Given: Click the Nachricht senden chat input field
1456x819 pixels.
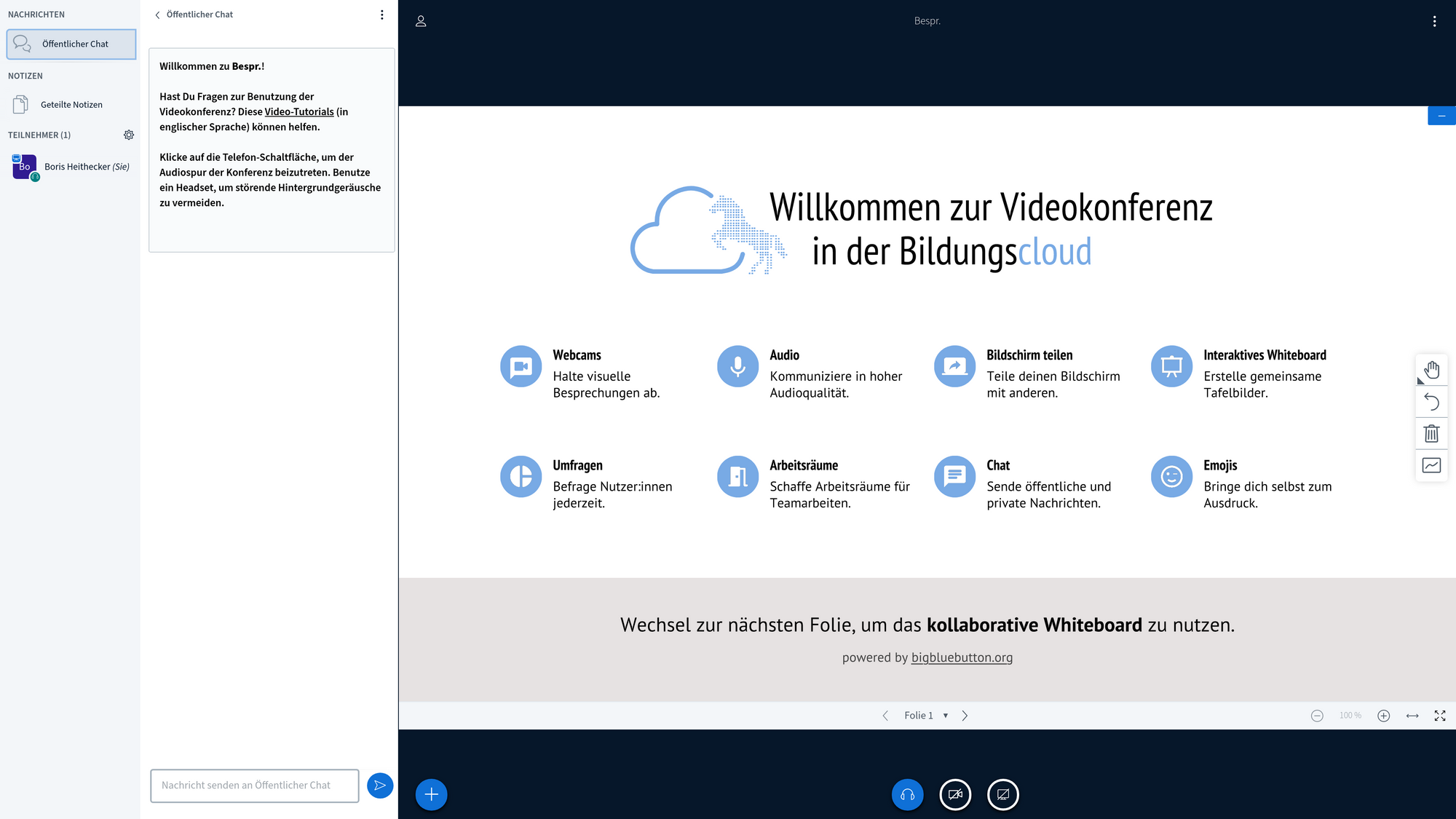Looking at the screenshot, I should click(x=254, y=786).
